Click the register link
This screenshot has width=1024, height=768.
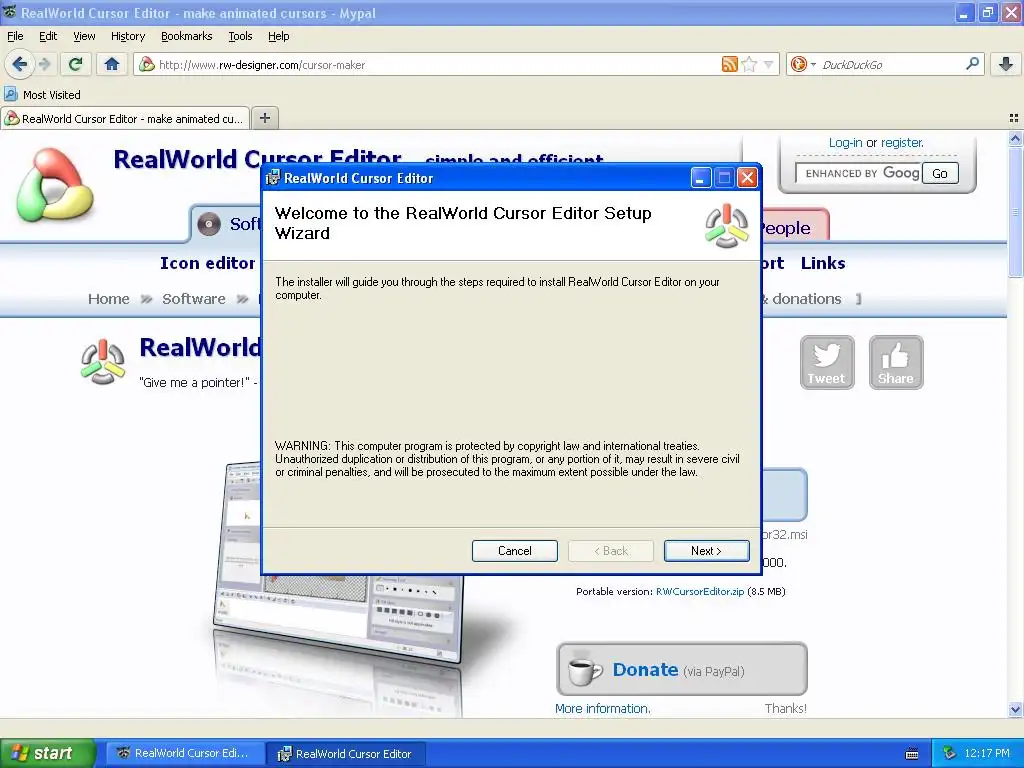(x=902, y=142)
